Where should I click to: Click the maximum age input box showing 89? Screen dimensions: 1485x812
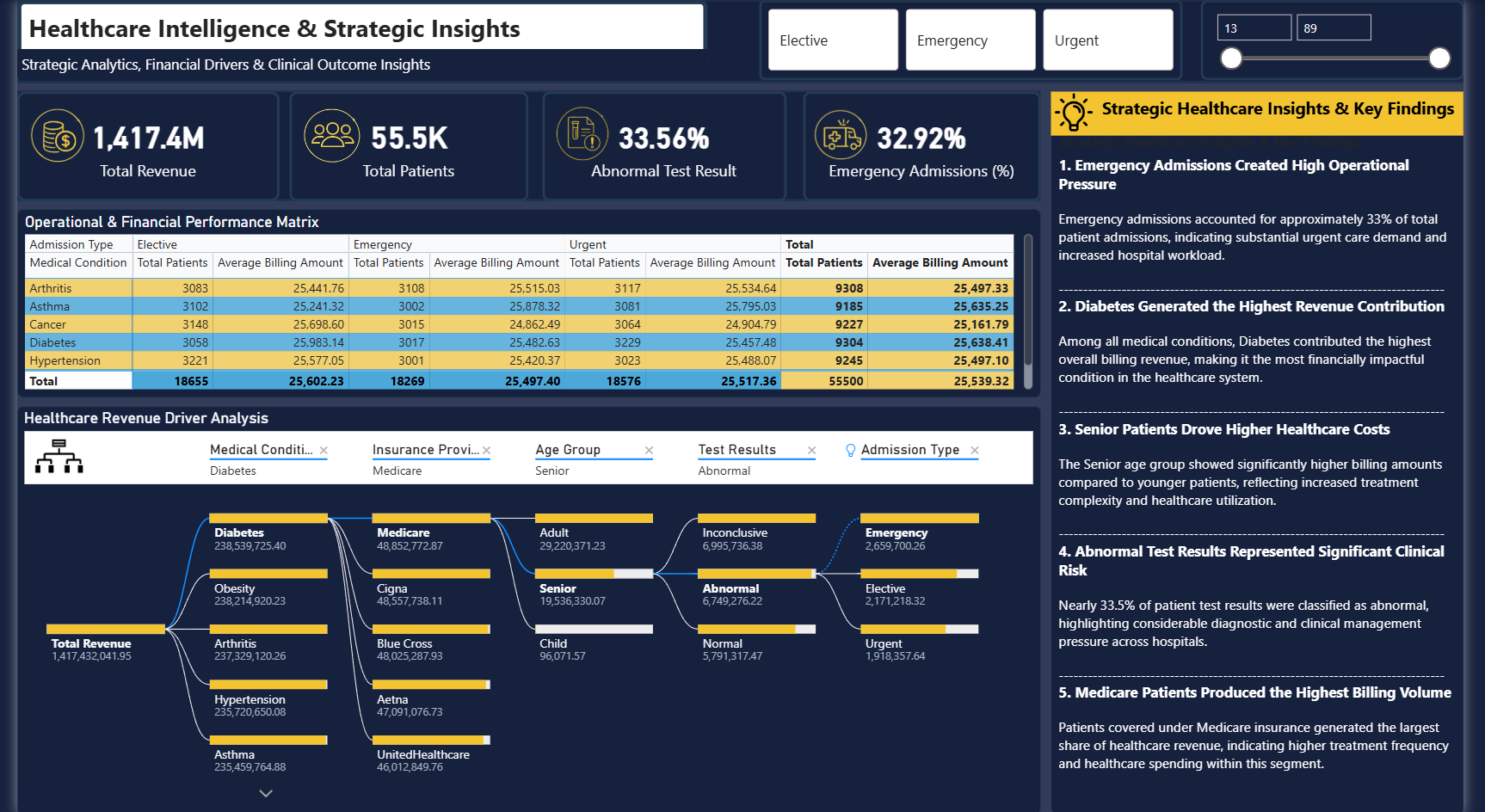pos(1334,28)
